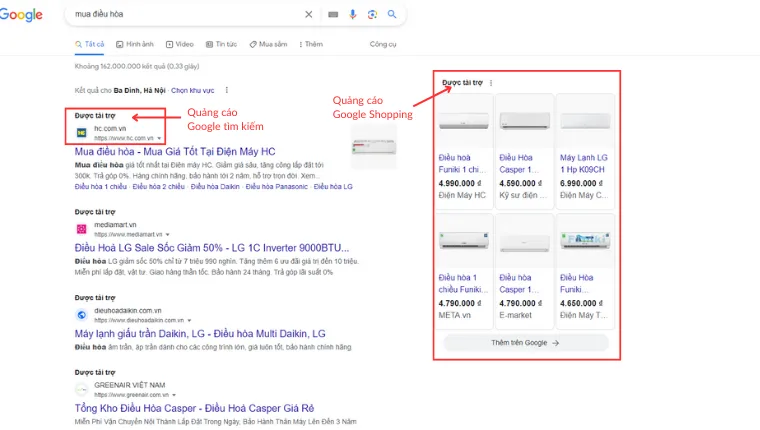Image resolution: width=760 pixels, height=430 pixels.
Task: Switch to the Video tab
Action: click(180, 44)
